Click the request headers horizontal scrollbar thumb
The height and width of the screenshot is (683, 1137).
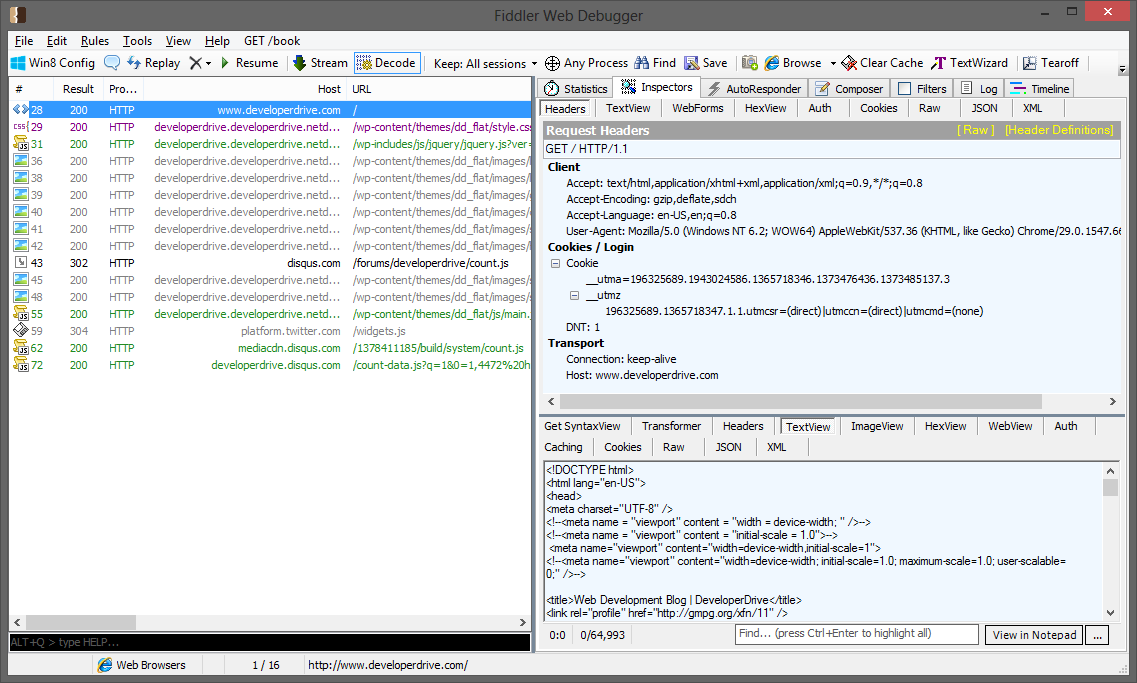pos(801,402)
